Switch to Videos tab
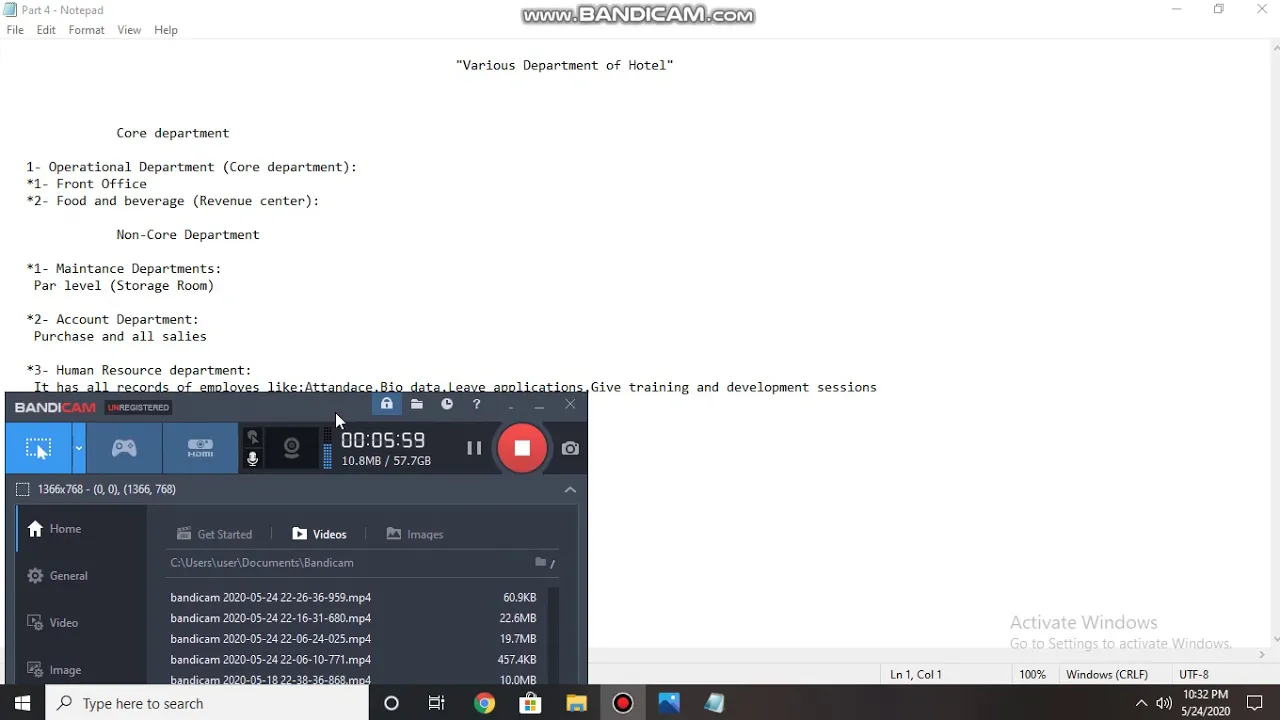This screenshot has height=720, width=1280. pos(319,534)
